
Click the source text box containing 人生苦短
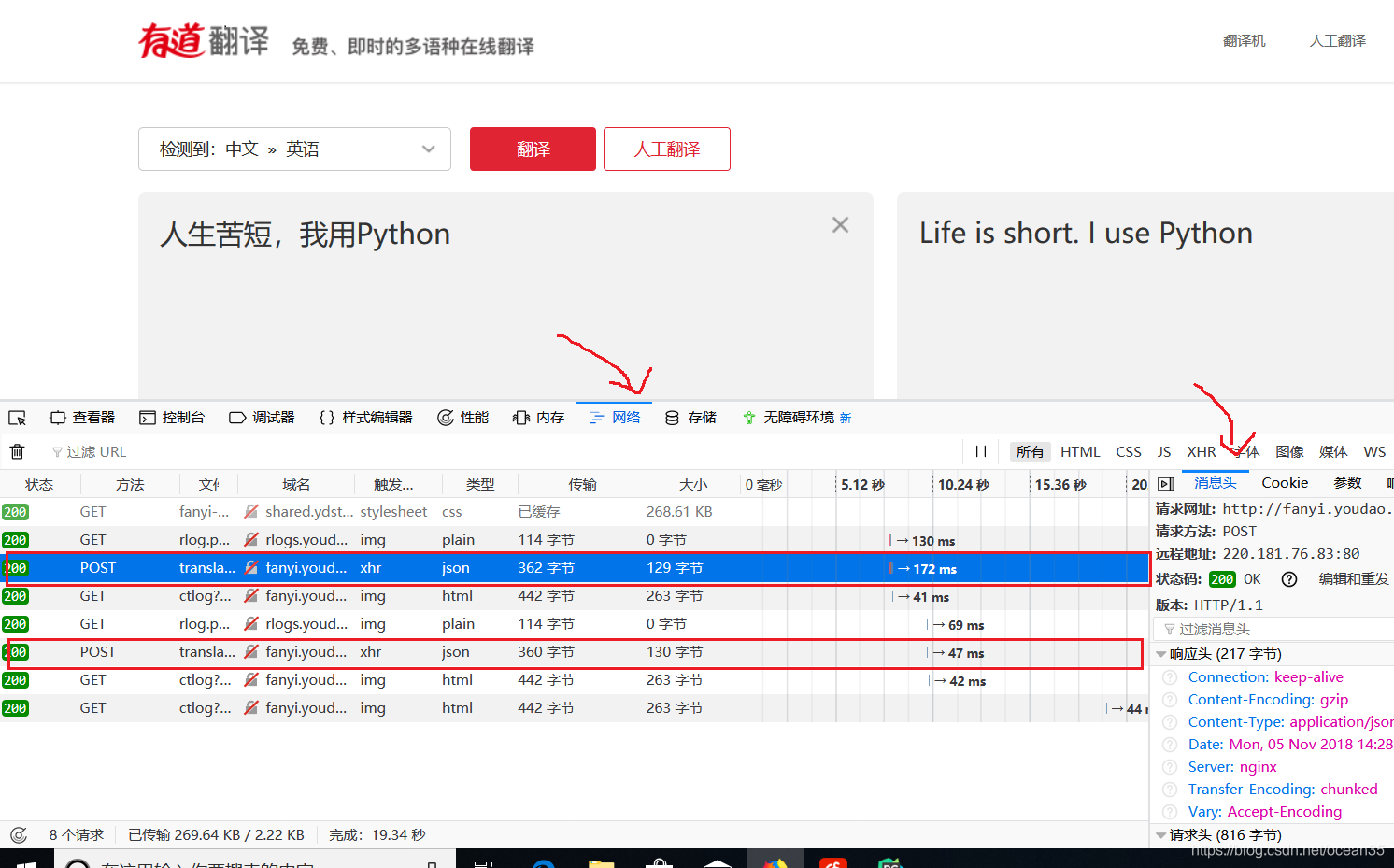click(x=505, y=295)
